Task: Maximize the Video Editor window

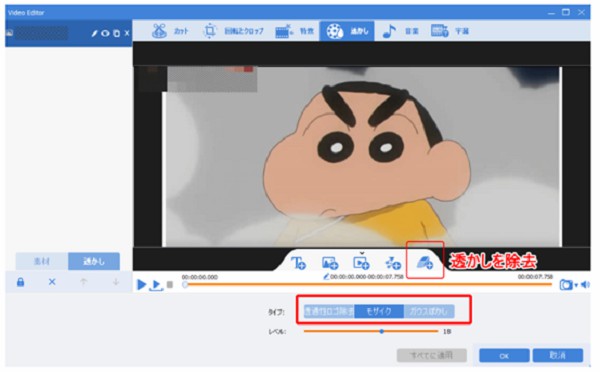Action: [x=566, y=12]
